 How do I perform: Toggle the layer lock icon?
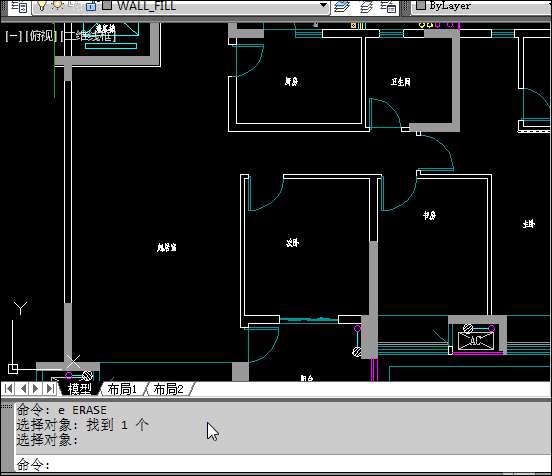[91, 6]
